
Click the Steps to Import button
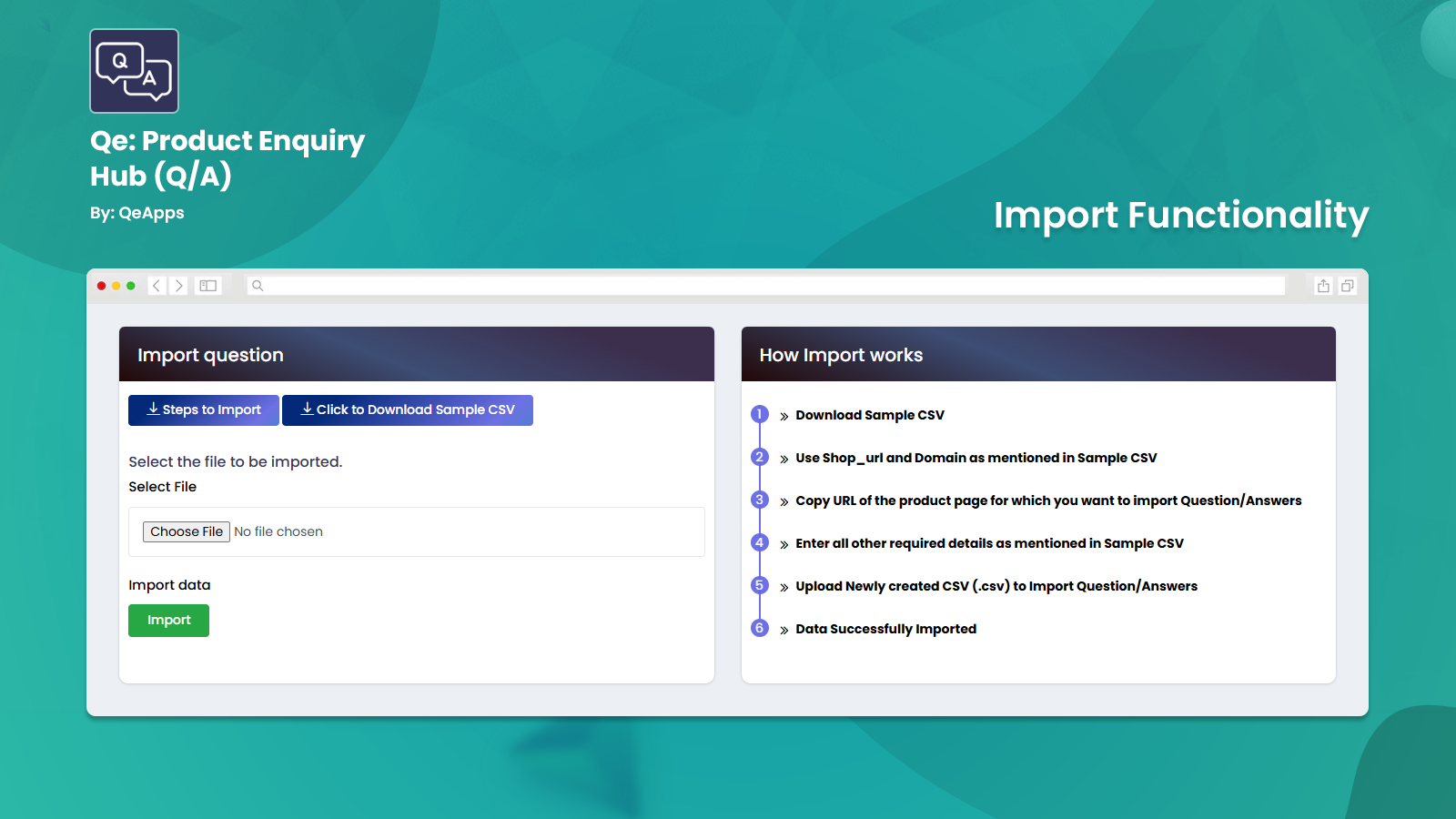(x=204, y=410)
